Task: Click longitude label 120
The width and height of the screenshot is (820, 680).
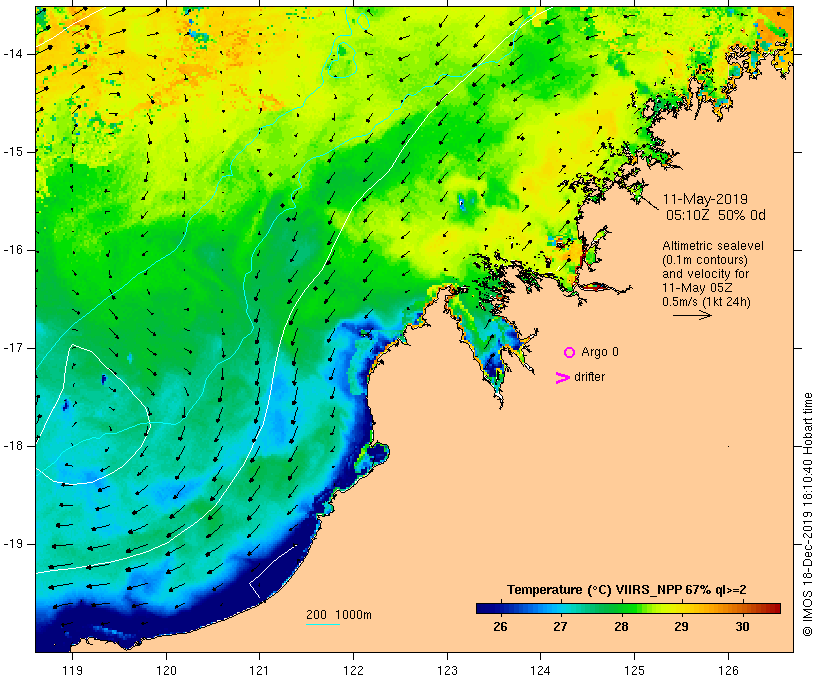Action: (166, 670)
